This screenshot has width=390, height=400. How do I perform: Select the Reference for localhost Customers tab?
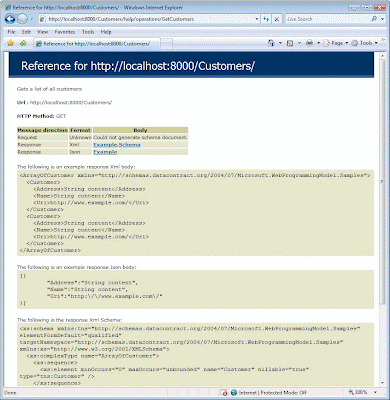coord(96,44)
